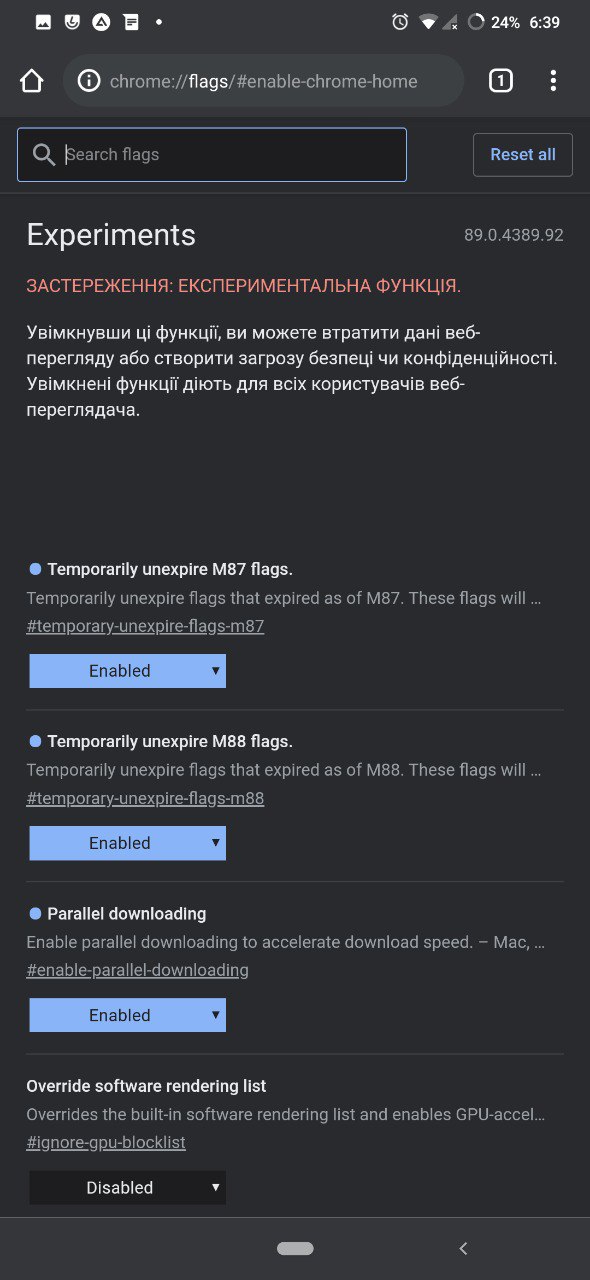Open the Enabled dropdown for Parallel downloading
Image resolution: width=590 pixels, height=1280 pixels.
[128, 1015]
